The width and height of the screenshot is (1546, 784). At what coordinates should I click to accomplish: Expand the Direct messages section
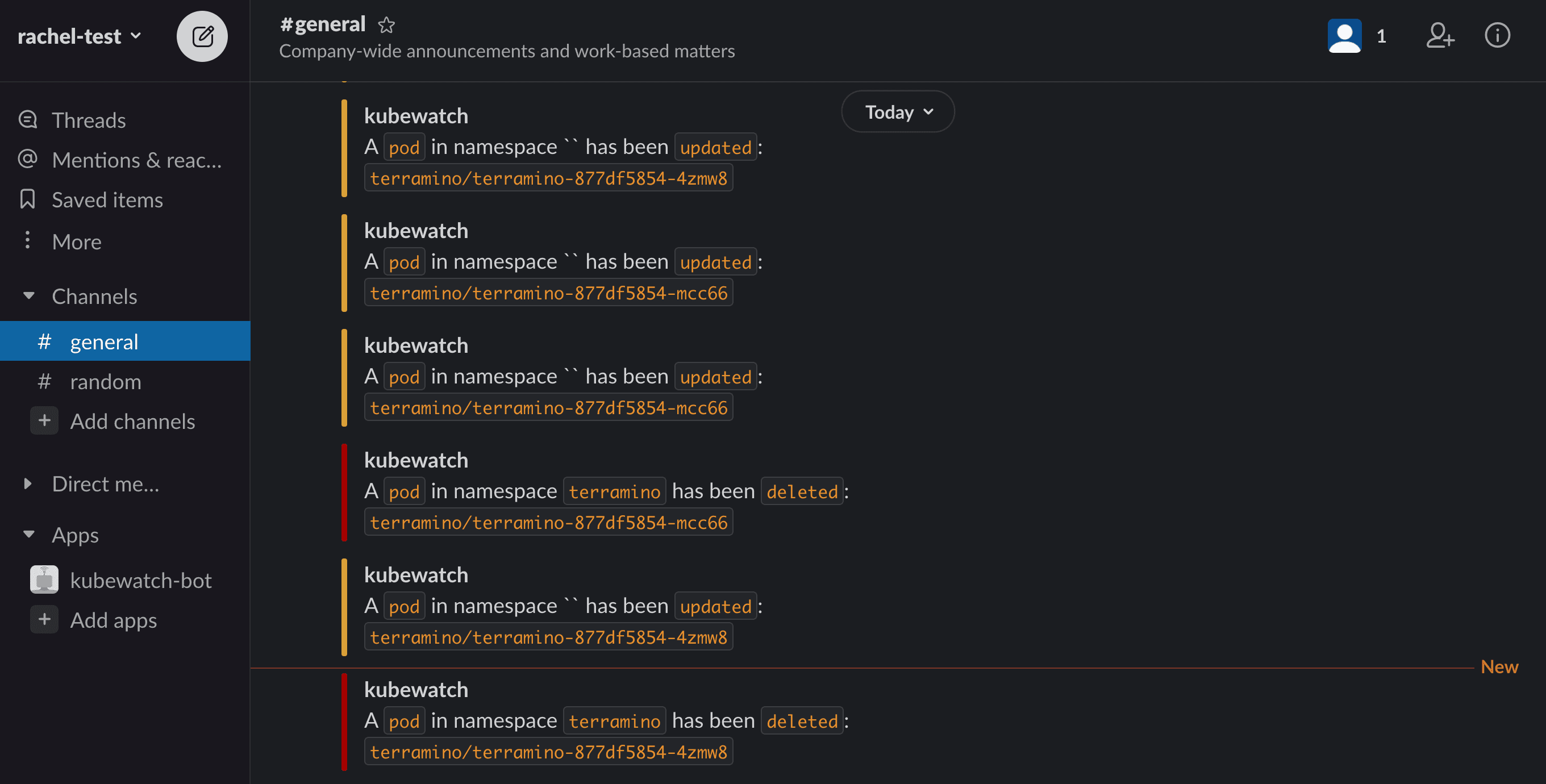(28, 484)
